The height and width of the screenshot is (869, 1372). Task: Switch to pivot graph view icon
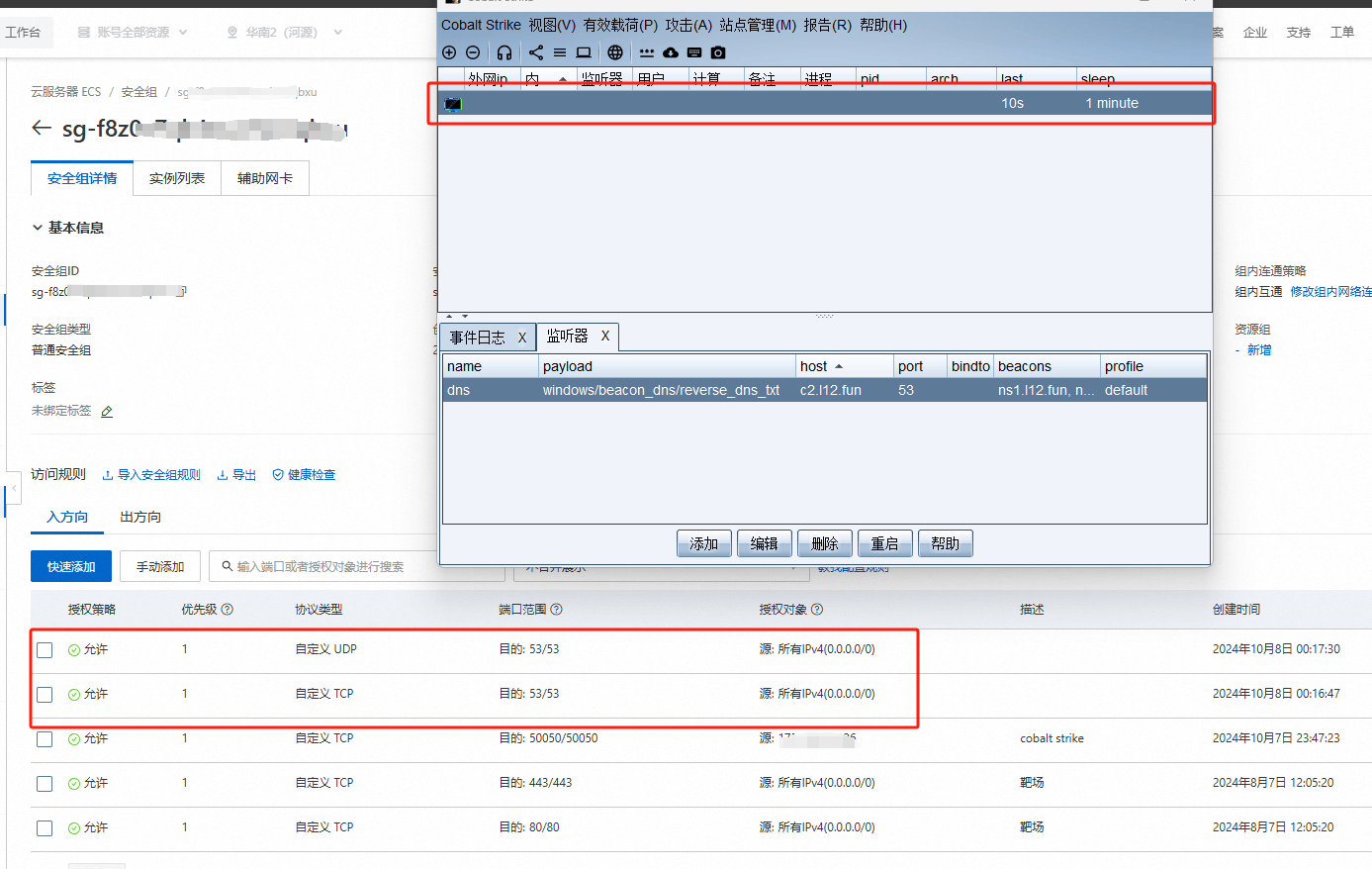point(536,52)
